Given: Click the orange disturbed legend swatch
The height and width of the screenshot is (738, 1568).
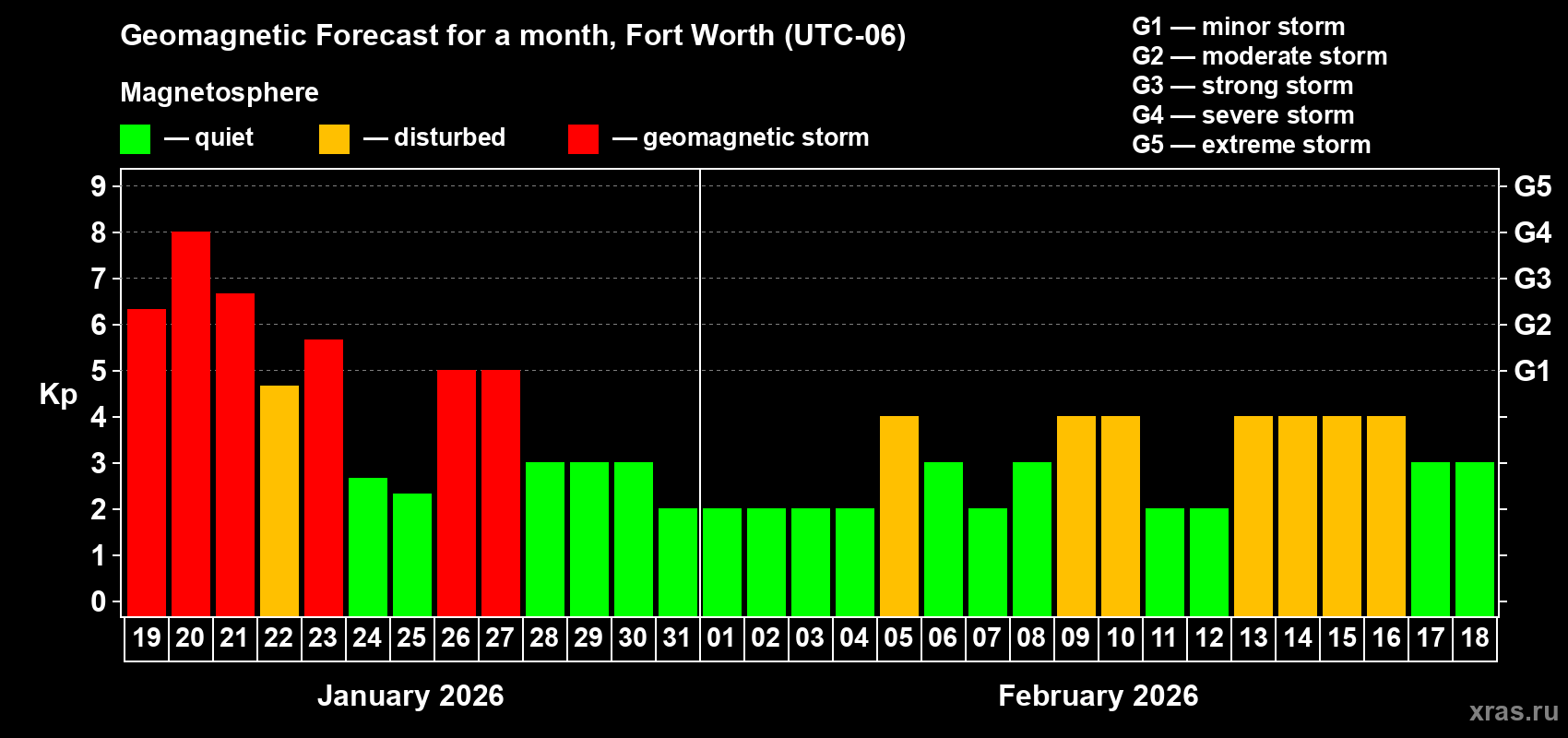Looking at the screenshot, I should pos(334,139).
